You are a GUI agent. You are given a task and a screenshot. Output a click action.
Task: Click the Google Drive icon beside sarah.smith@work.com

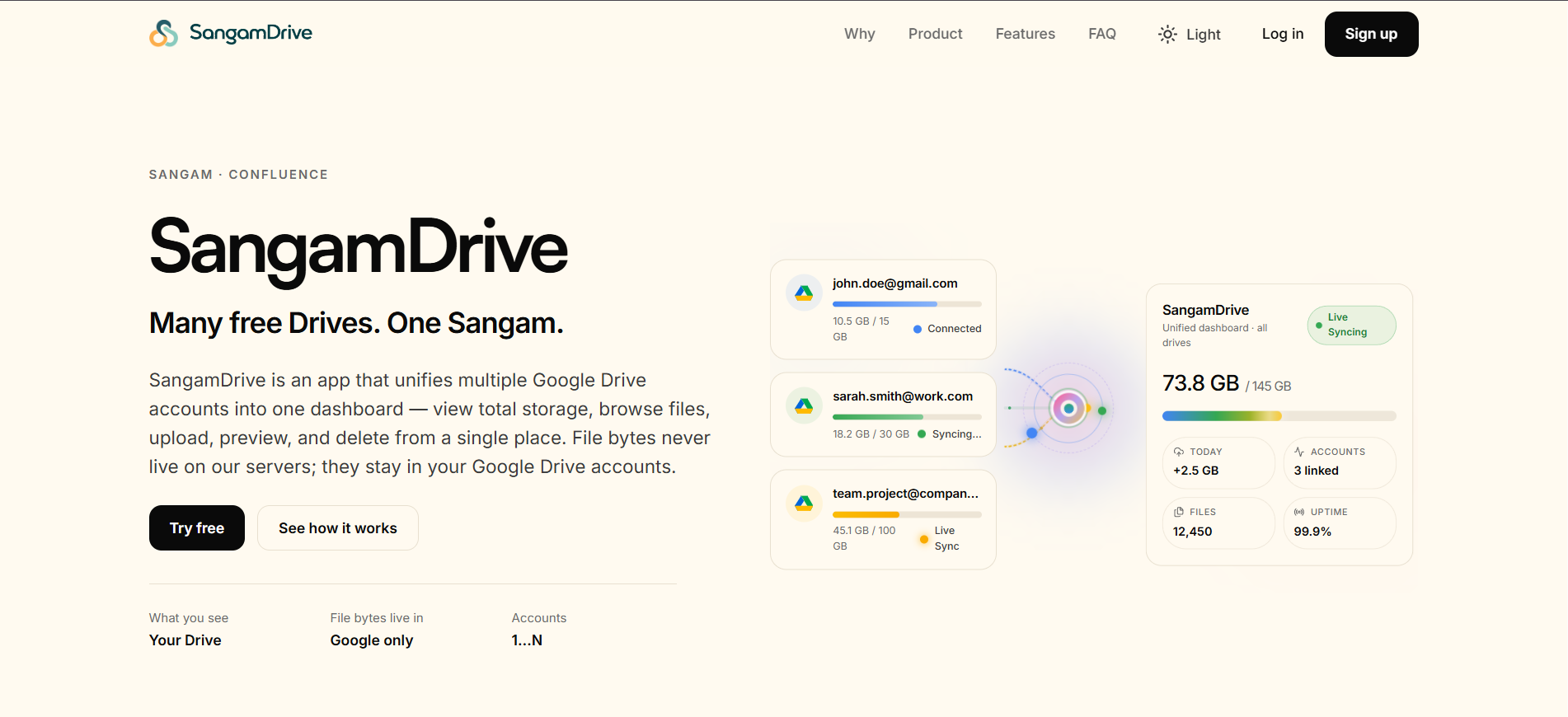click(x=804, y=405)
